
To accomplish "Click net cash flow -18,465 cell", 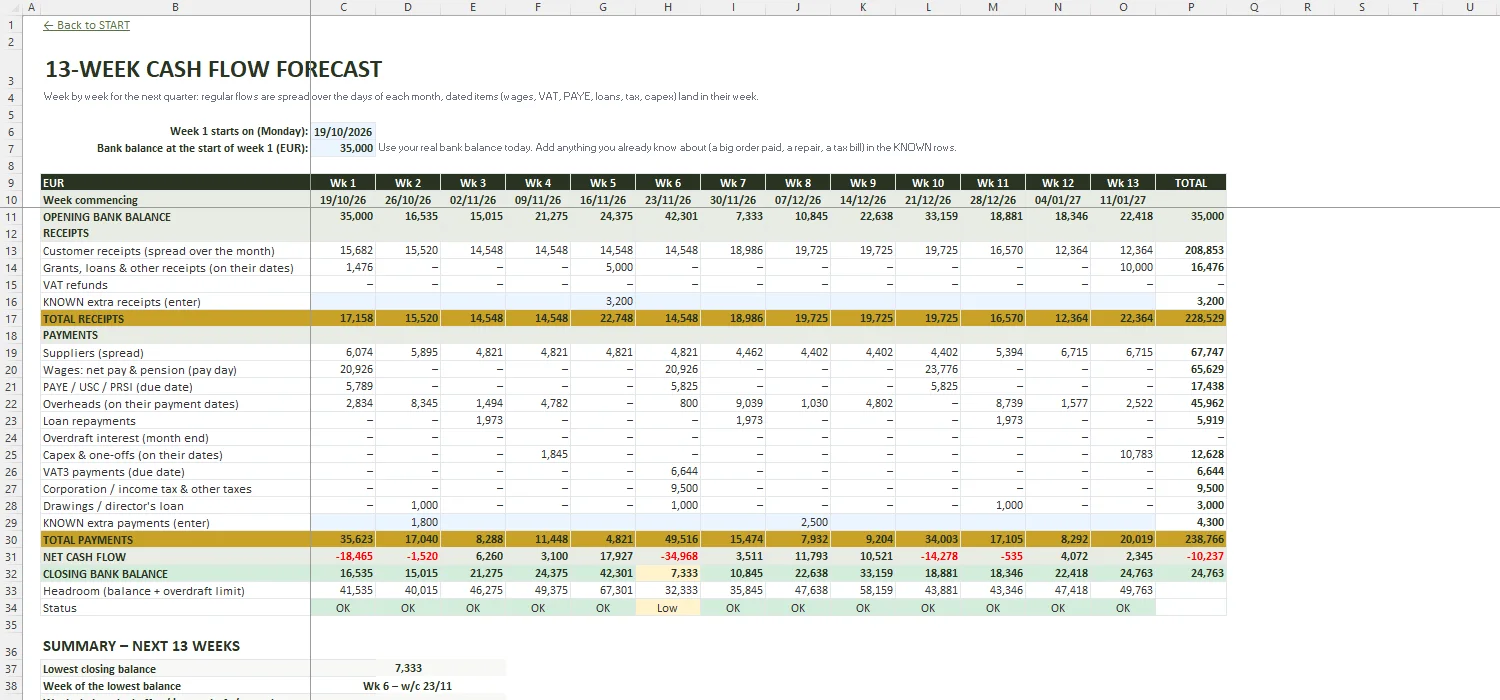I will [x=343, y=557].
